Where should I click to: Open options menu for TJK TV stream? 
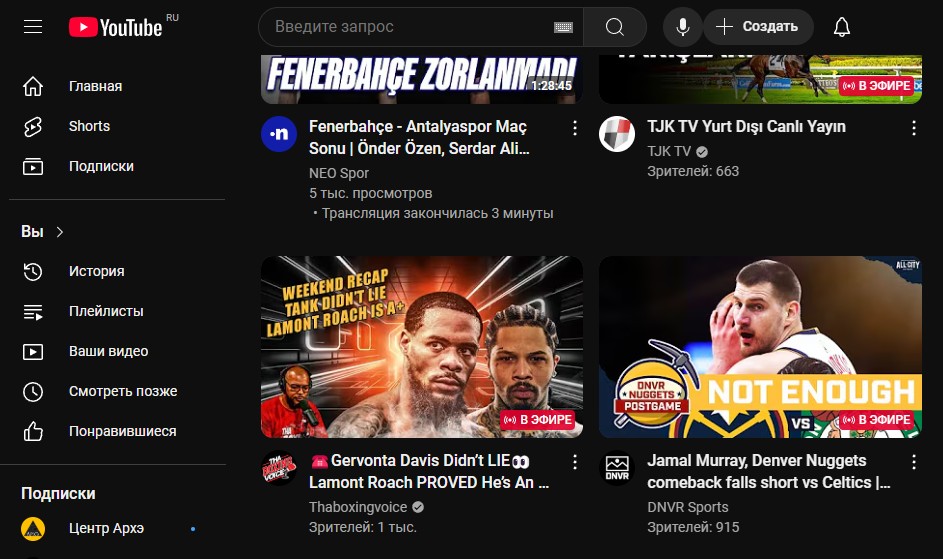pos(914,128)
